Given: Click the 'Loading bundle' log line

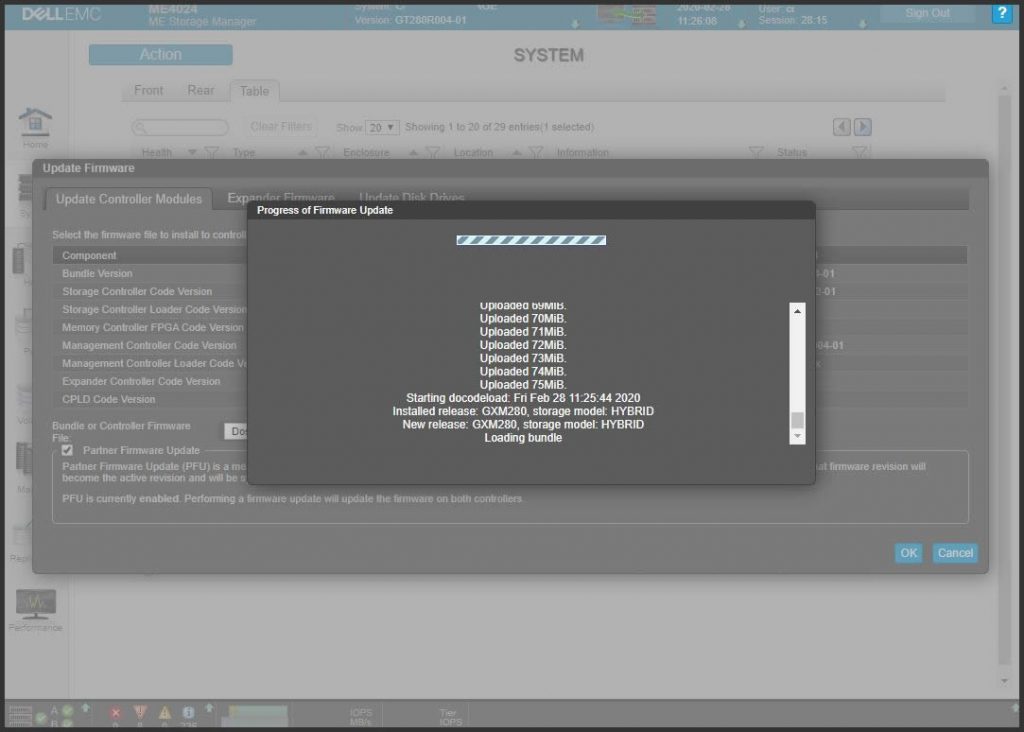Looking at the screenshot, I should [523, 438].
